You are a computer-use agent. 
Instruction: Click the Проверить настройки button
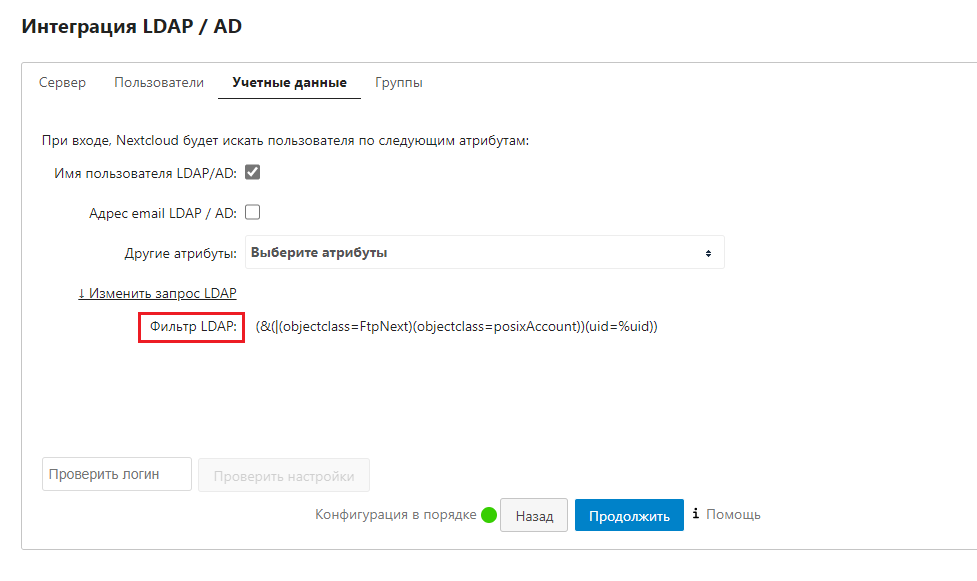(284, 475)
